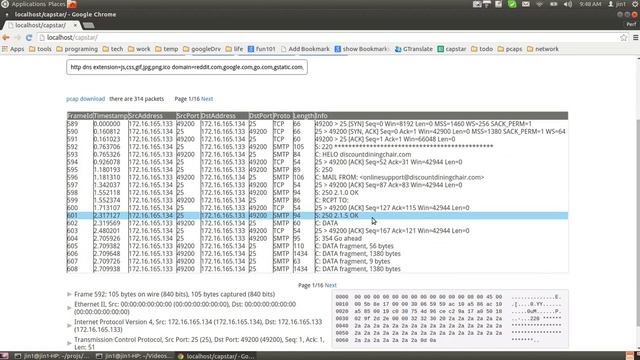The height and width of the screenshot is (360, 640).
Task: Click the Proto column header
Action: point(282,116)
